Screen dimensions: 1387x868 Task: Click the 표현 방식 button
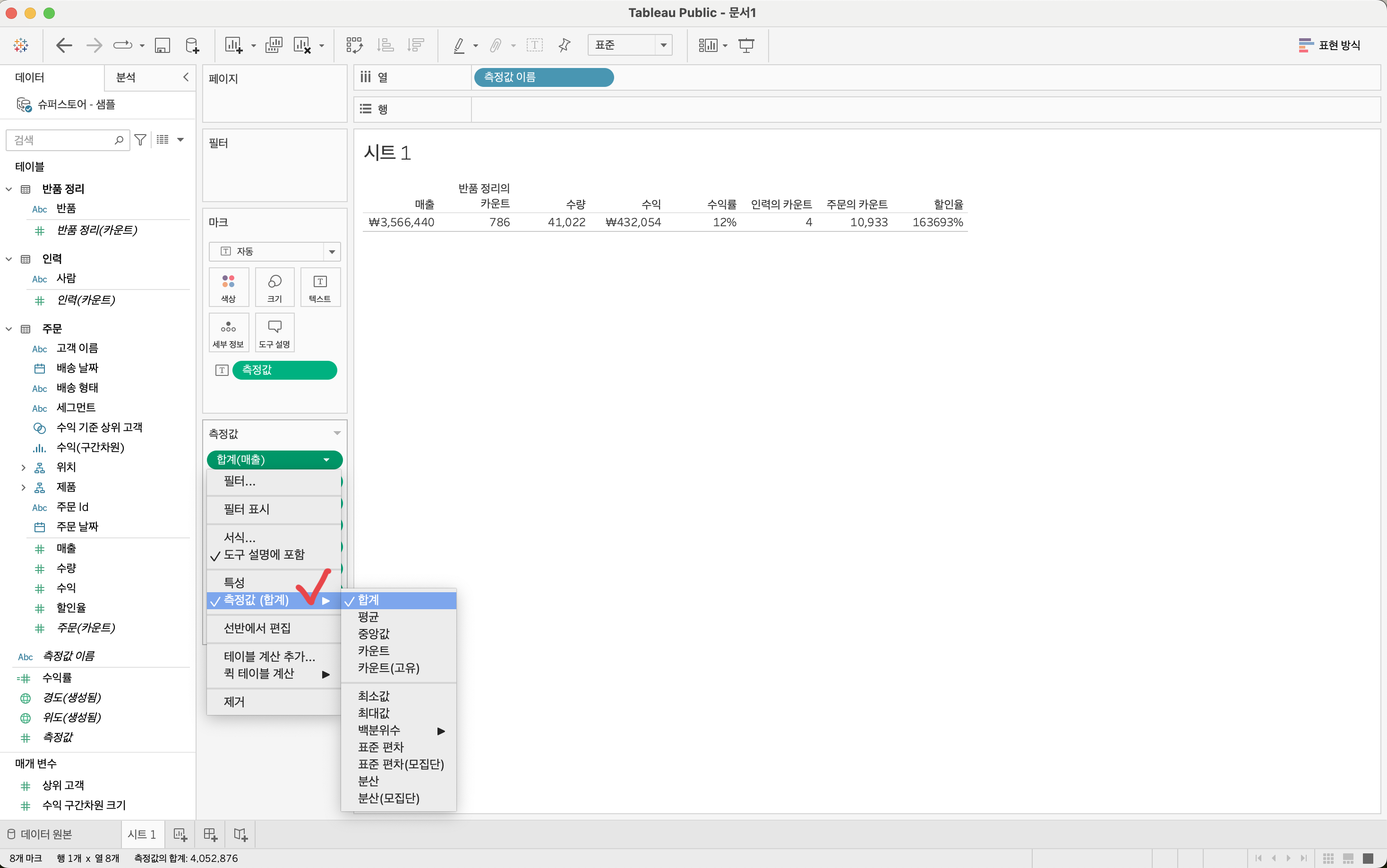[x=1329, y=45]
